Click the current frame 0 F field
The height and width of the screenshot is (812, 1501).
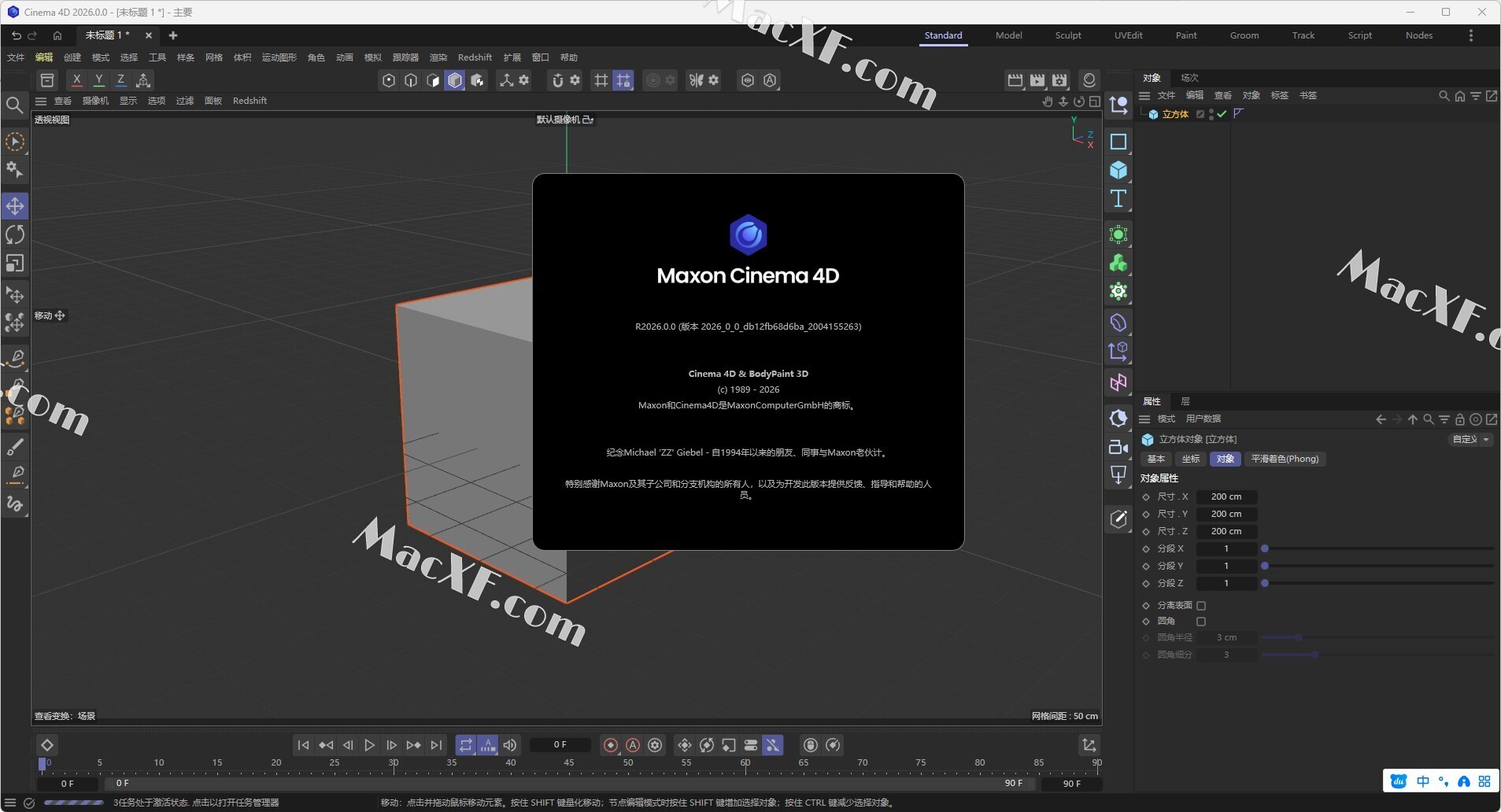tap(560, 745)
